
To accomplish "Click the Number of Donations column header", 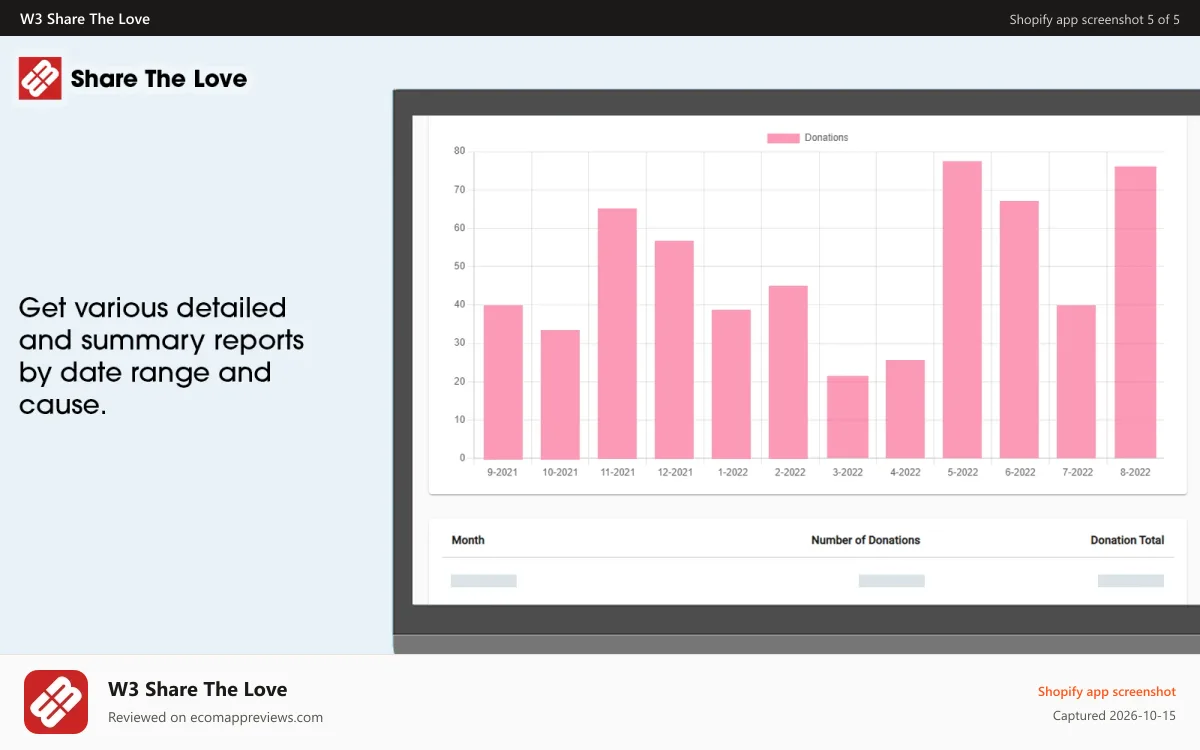I will 865,540.
